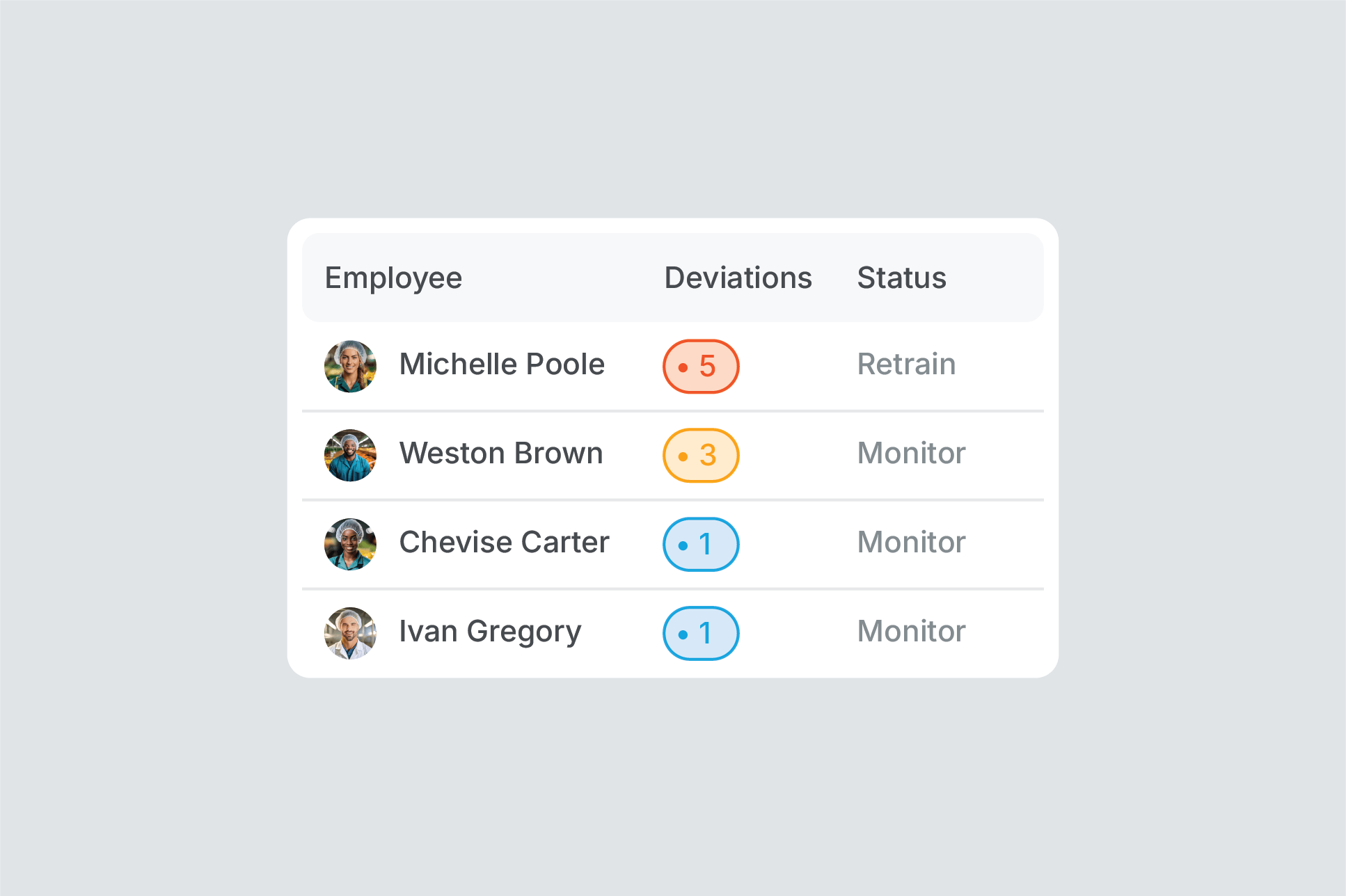This screenshot has height=896, width=1346.
Task: Open Weston Brown's employee name
Action: [x=501, y=453]
